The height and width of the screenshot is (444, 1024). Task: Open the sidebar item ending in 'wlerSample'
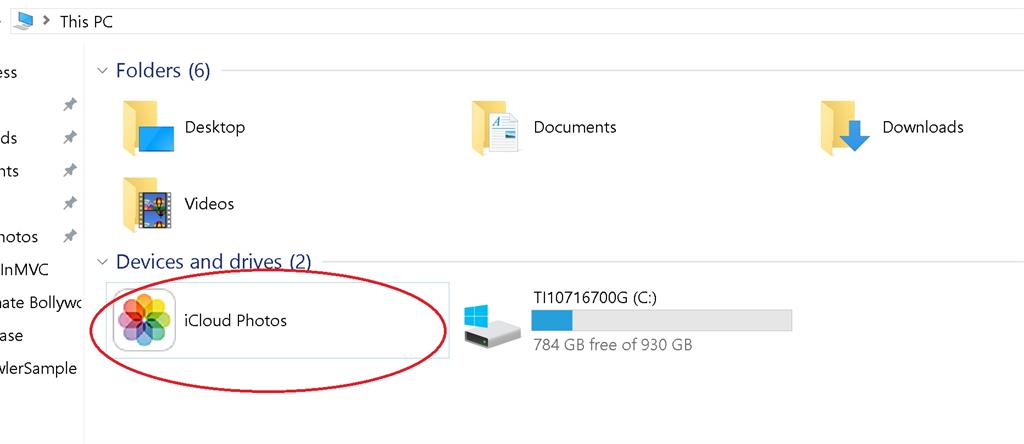pos(39,368)
